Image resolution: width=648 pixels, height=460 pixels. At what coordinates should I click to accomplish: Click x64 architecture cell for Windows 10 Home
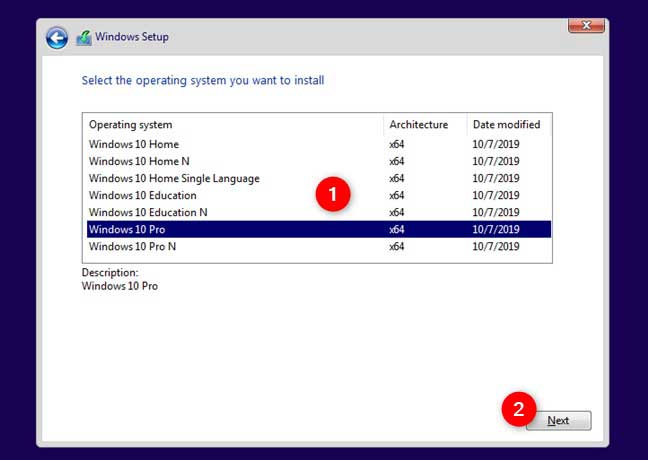point(396,144)
